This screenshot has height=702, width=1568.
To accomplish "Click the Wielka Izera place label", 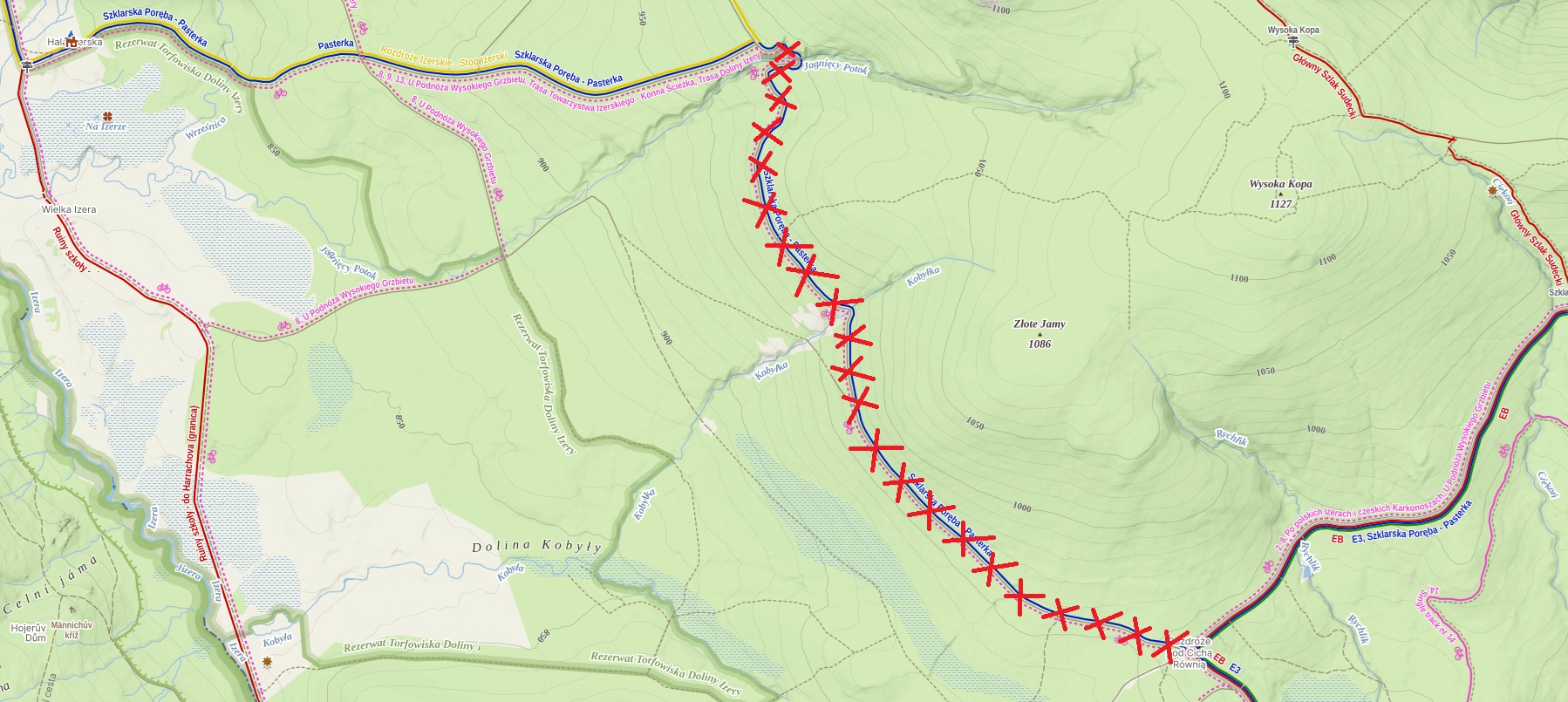I will point(69,210).
